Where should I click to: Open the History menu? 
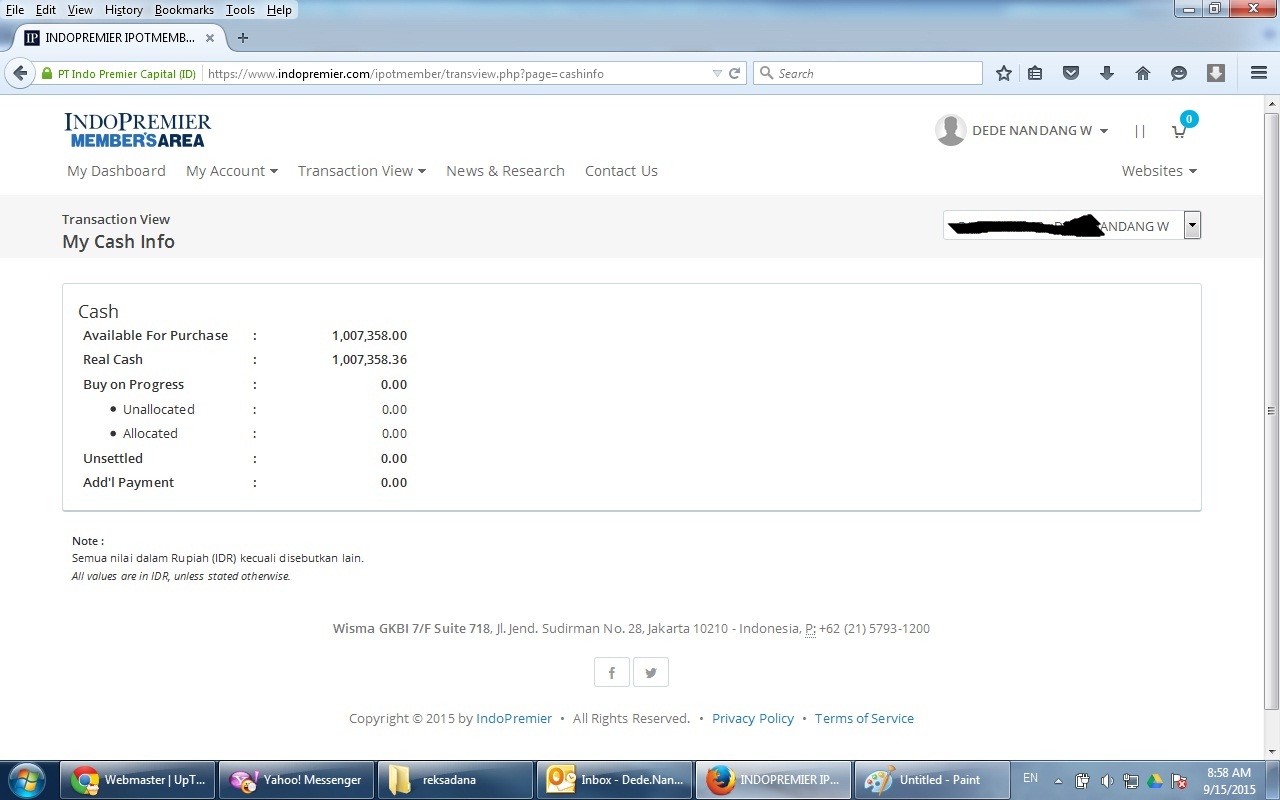[123, 9]
